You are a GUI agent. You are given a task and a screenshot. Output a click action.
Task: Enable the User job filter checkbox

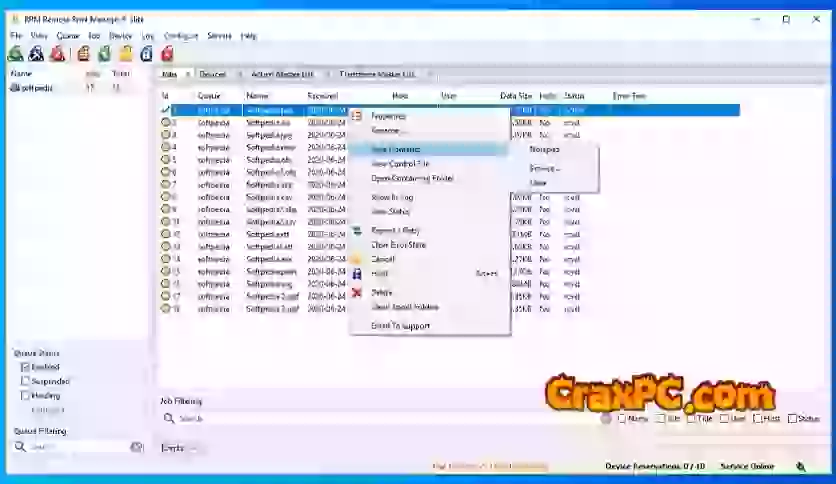(x=724, y=418)
